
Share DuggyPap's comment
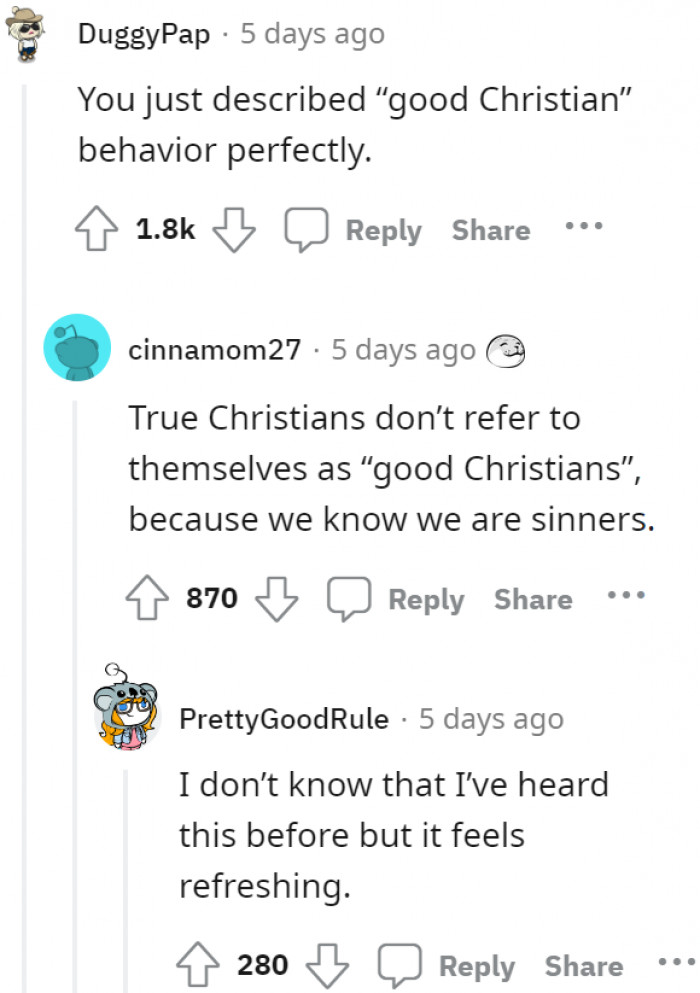pyautogui.click(x=490, y=231)
